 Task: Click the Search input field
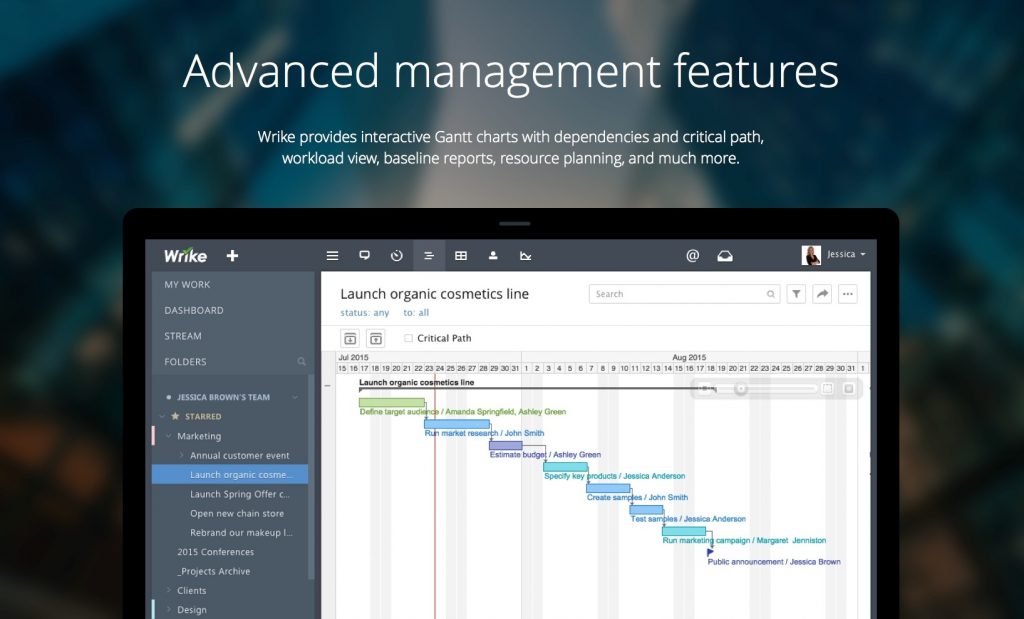tap(680, 294)
